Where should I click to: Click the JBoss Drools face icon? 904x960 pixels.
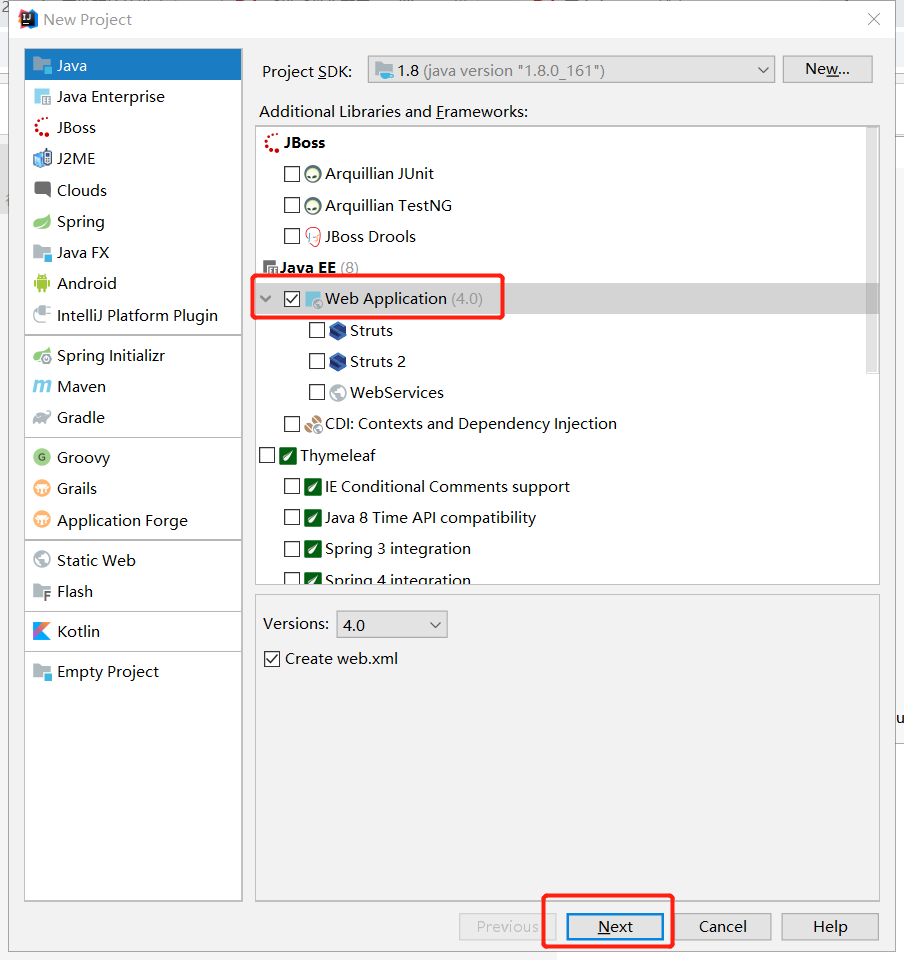pyautogui.click(x=313, y=236)
